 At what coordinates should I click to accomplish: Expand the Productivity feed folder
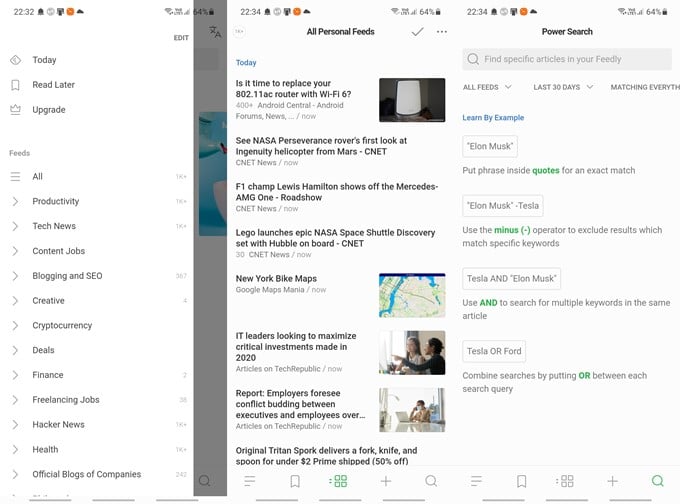[x=15, y=201]
